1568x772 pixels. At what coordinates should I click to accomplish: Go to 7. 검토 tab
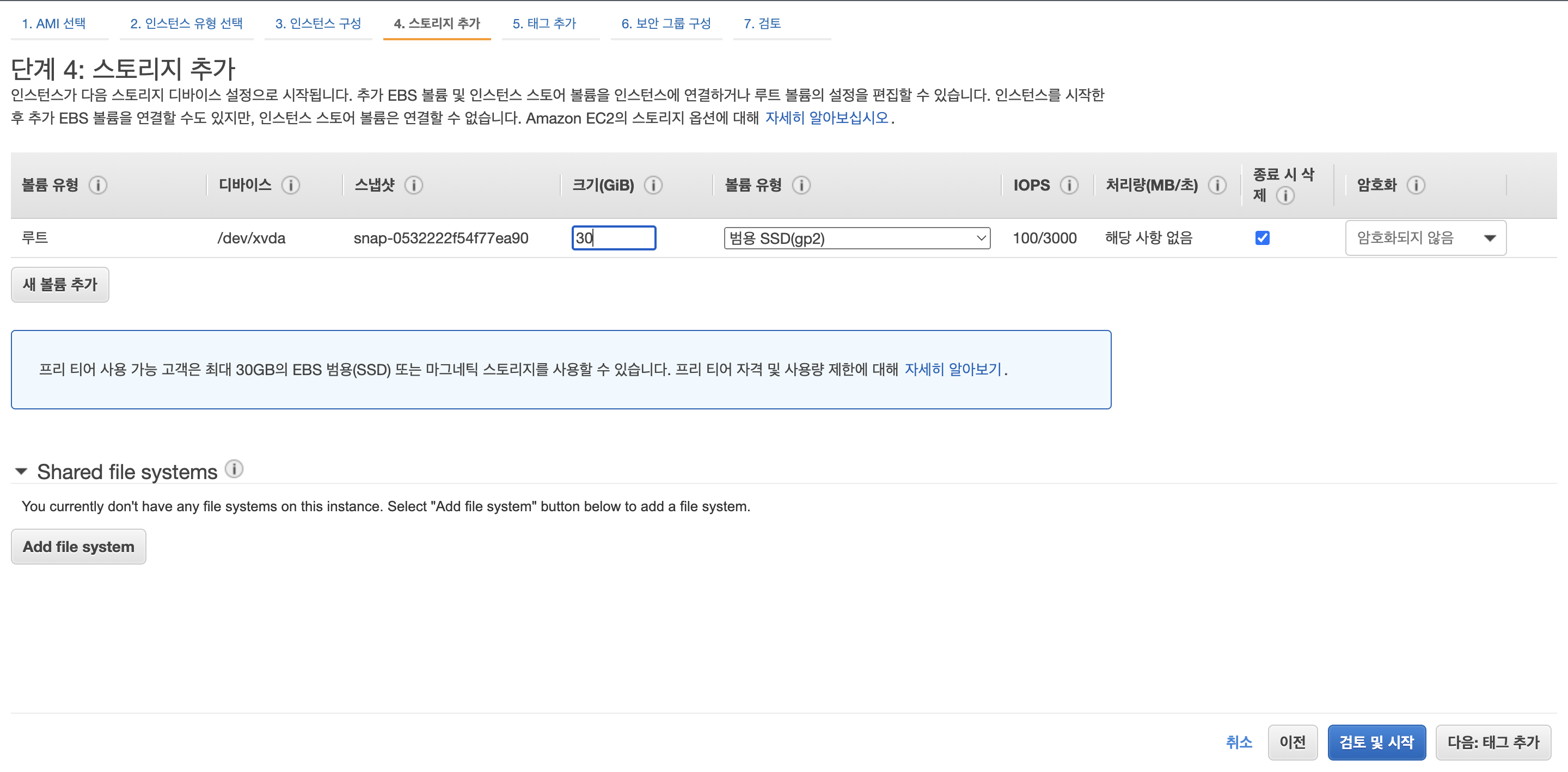click(762, 24)
